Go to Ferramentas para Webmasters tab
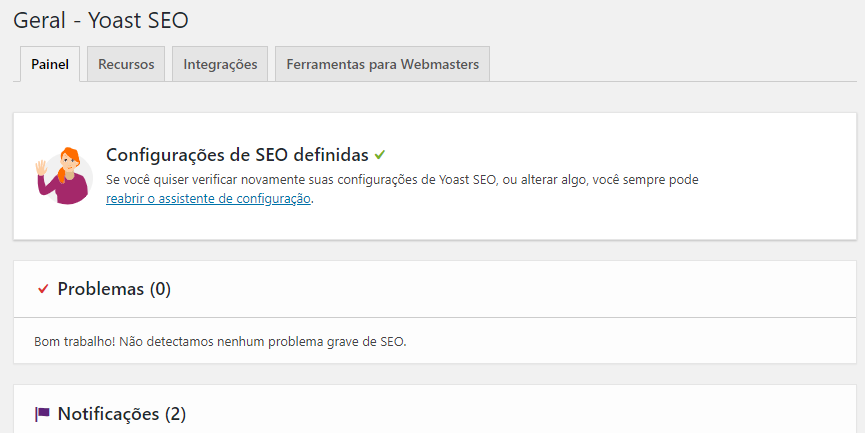This screenshot has height=433, width=865. click(382, 64)
